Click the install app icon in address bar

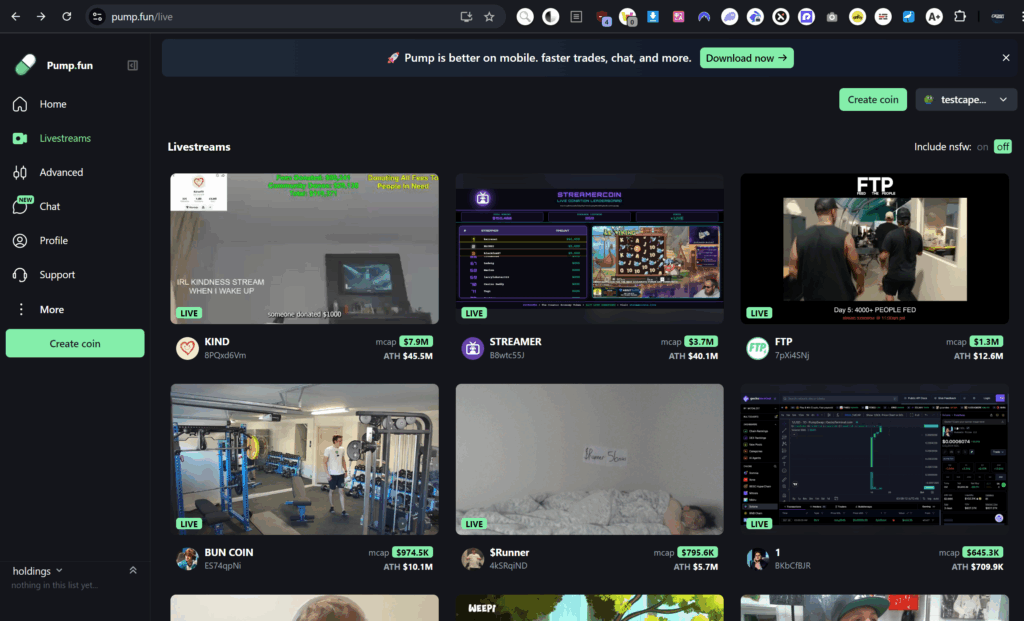click(x=466, y=16)
